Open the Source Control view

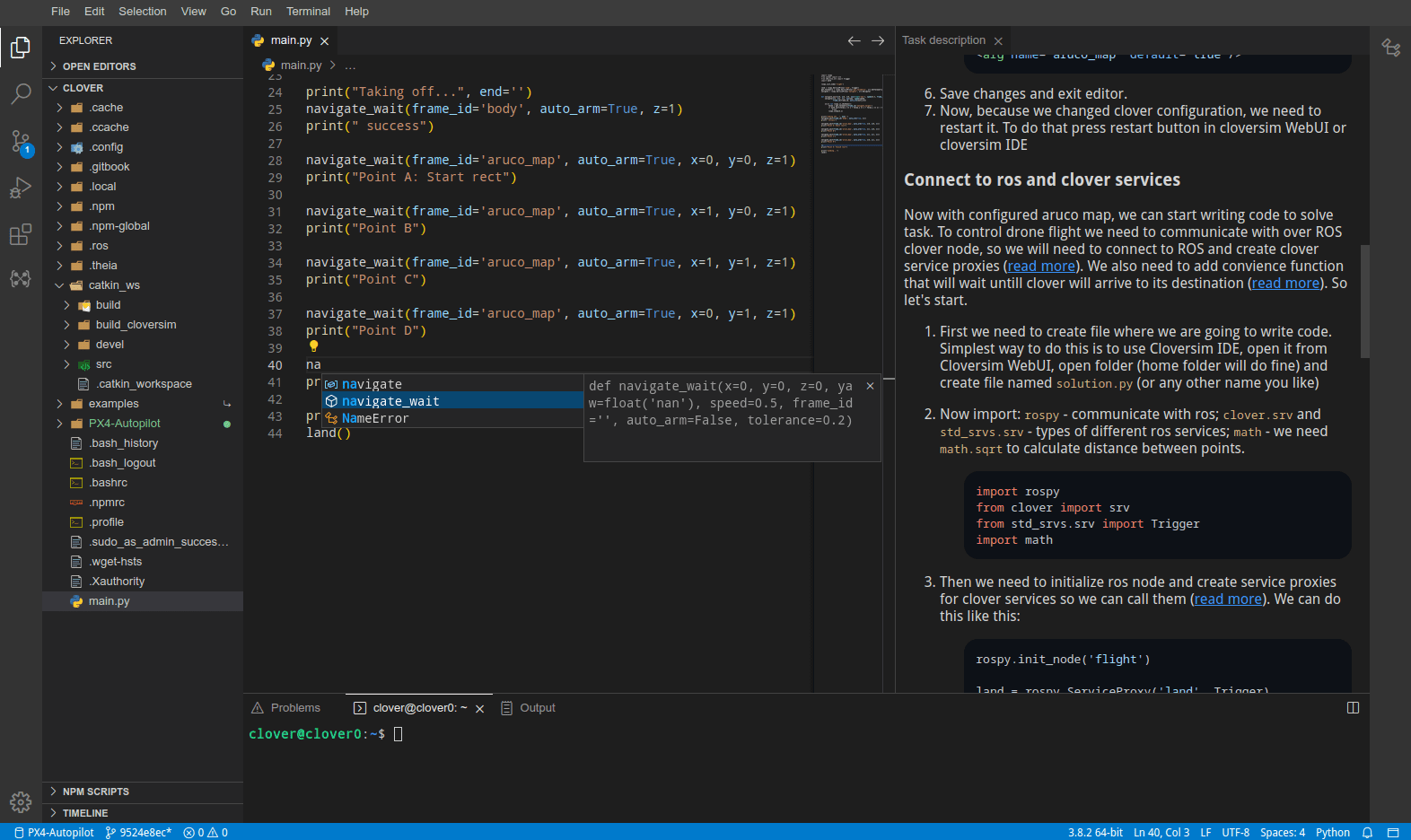21,141
